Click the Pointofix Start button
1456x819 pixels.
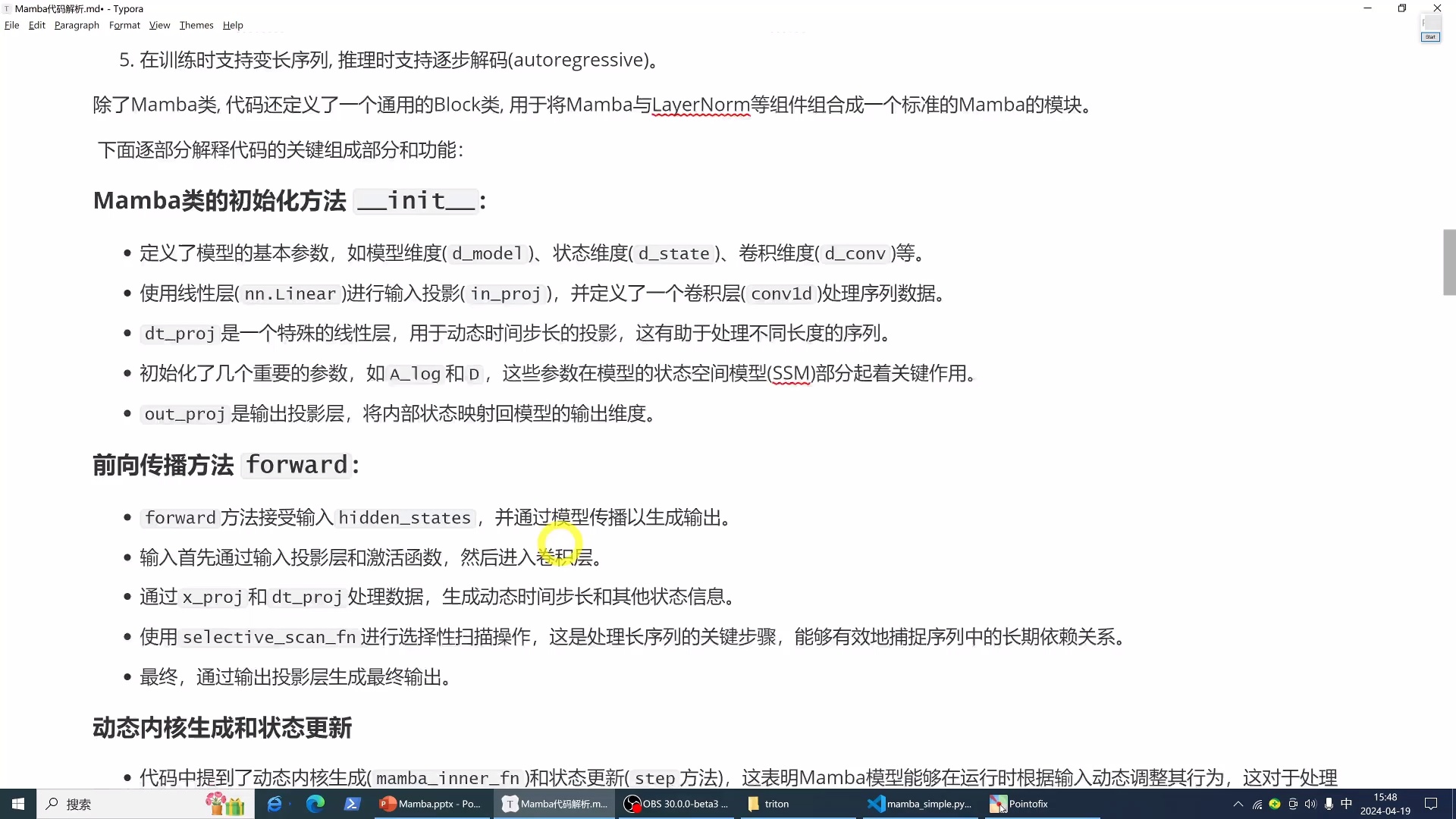1432,36
